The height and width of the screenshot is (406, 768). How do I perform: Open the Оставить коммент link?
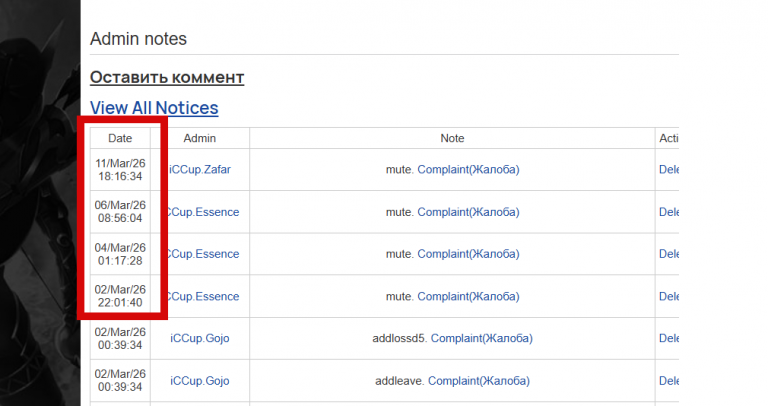click(167, 77)
